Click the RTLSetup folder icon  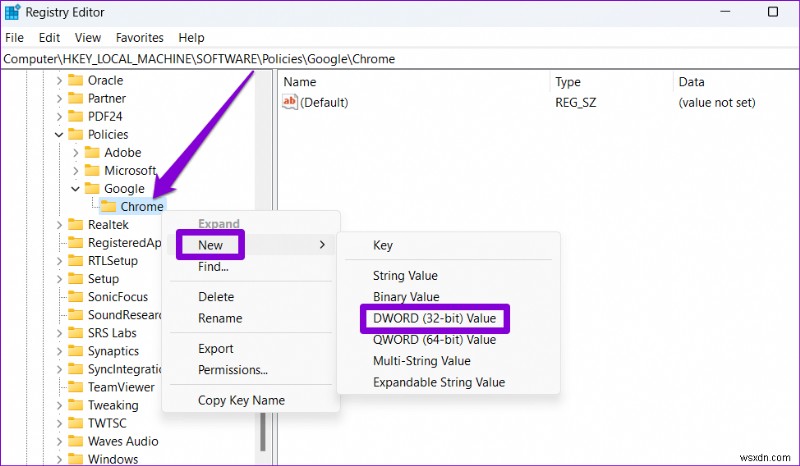[x=76, y=260]
